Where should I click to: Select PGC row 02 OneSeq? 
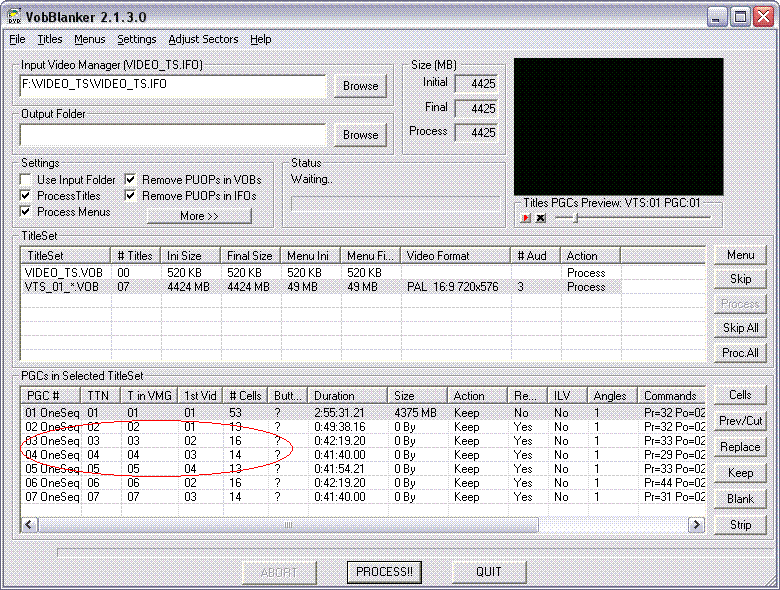coord(363,427)
